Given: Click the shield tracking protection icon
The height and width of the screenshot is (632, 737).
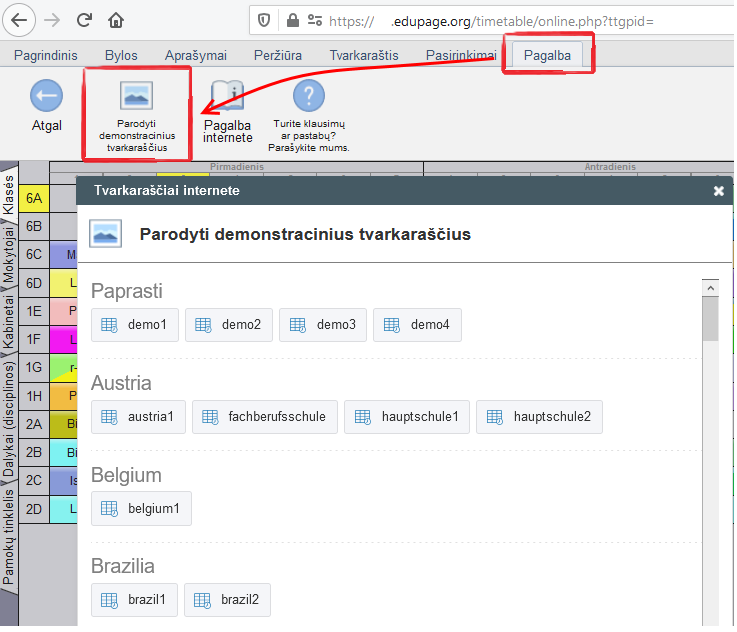Looking at the screenshot, I should [x=264, y=20].
